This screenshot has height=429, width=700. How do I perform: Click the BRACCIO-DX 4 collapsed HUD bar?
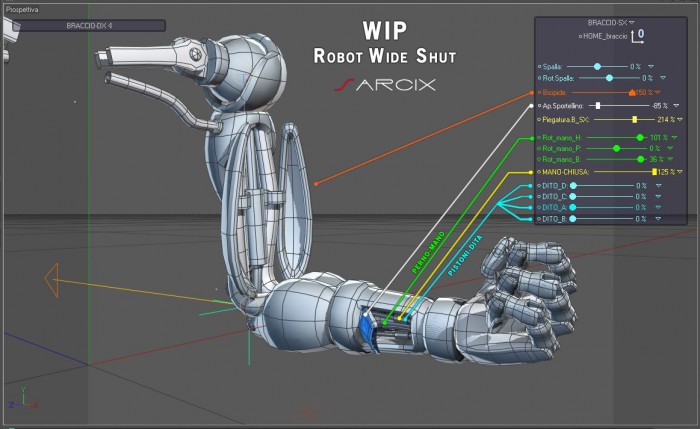(x=89, y=26)
